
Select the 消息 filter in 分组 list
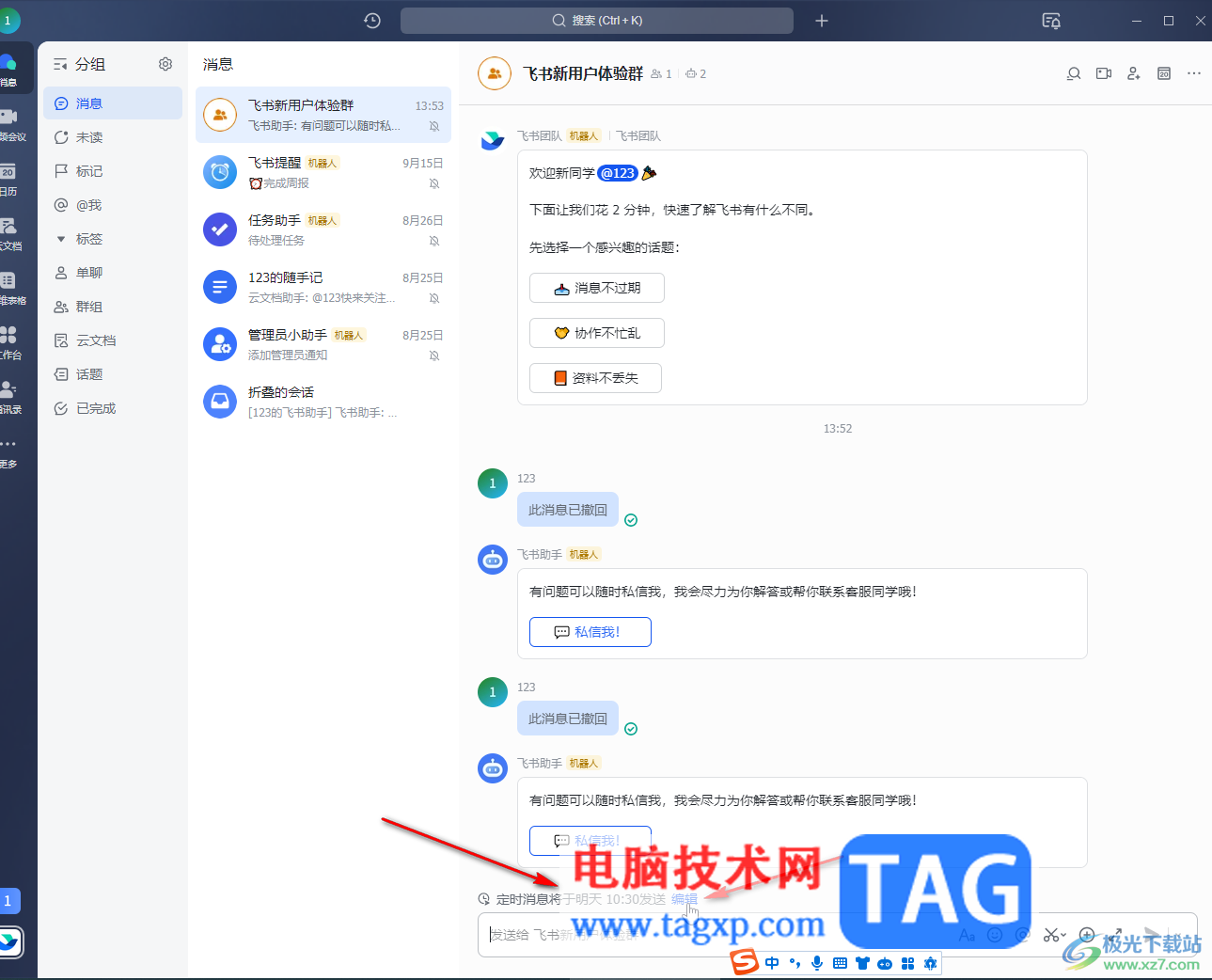(x=113, y=103)
